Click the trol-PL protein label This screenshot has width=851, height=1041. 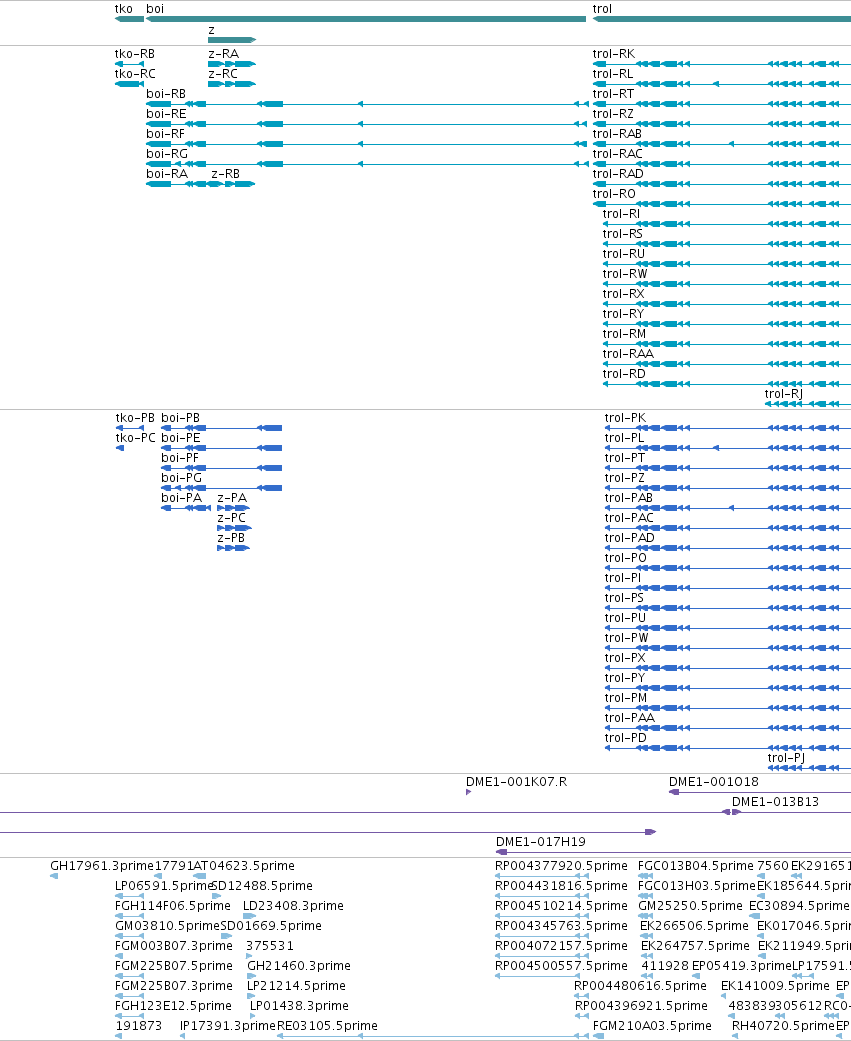tap(624, 438)
